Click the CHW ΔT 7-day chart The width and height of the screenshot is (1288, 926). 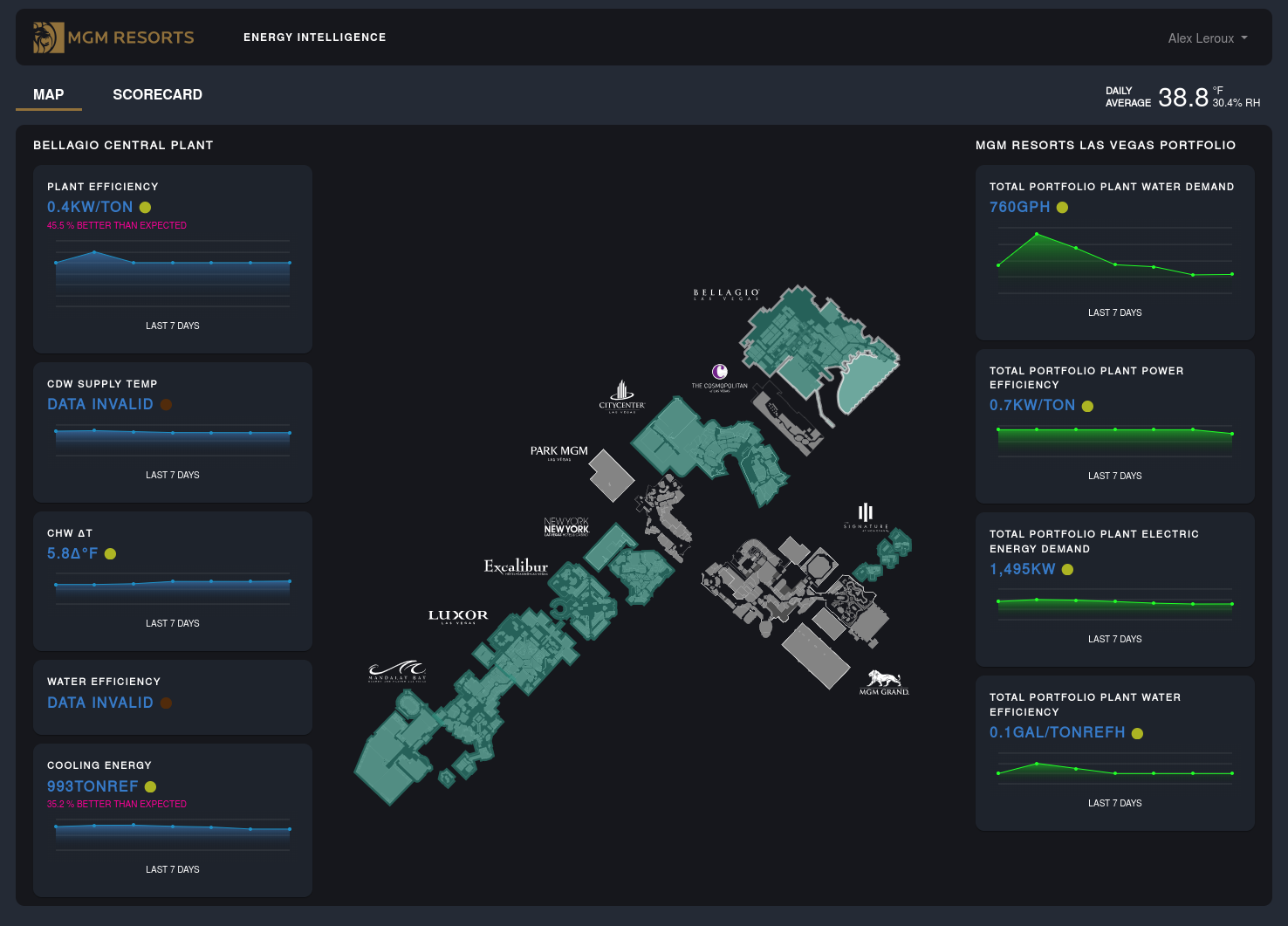click(173, 589)
